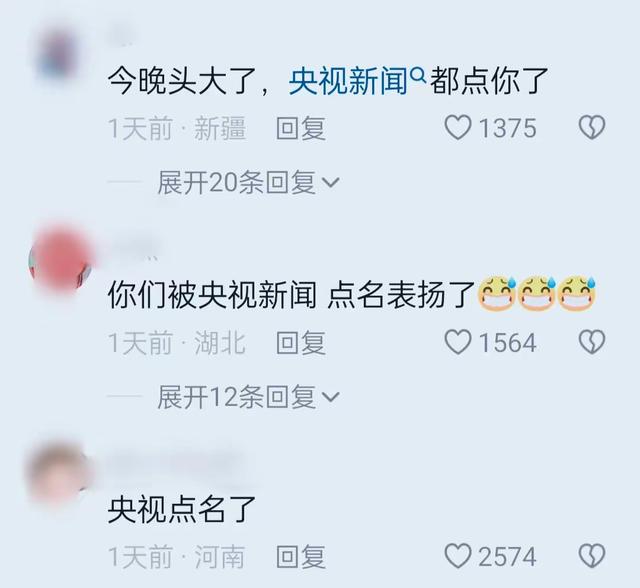This screenshot has height=588, width=640.
Task: Select comment 你们被央视新闻 点名表扬了
Action: (x=291, y=295)
